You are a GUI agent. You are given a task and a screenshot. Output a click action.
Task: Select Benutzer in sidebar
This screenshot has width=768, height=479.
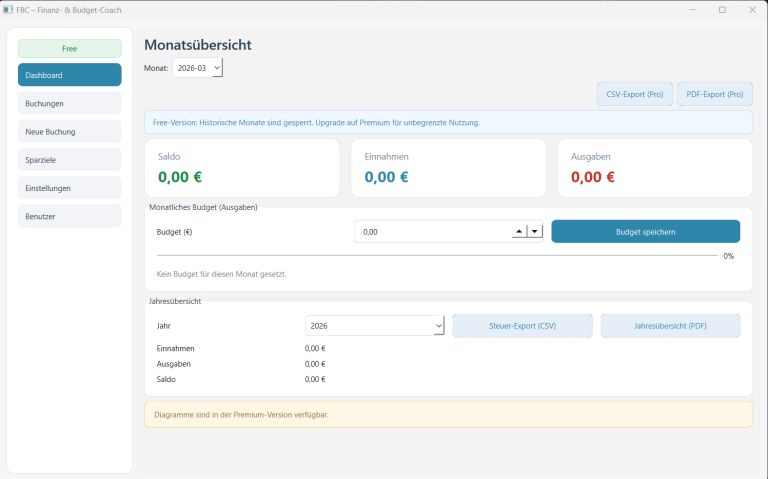pyautogui.click(x=69, y=216)
